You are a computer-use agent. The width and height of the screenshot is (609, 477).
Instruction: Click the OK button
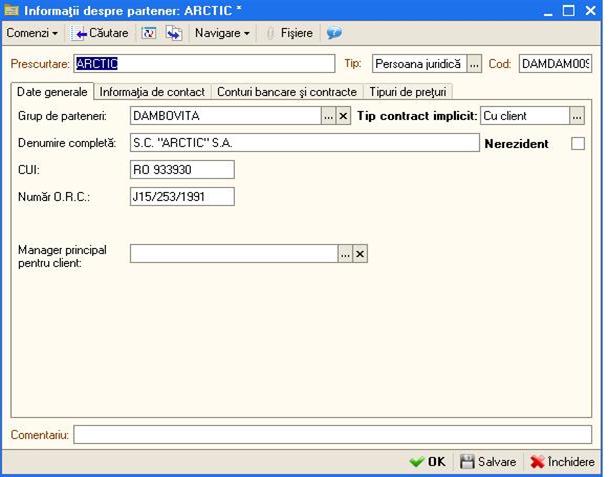[x=427, y=461]
